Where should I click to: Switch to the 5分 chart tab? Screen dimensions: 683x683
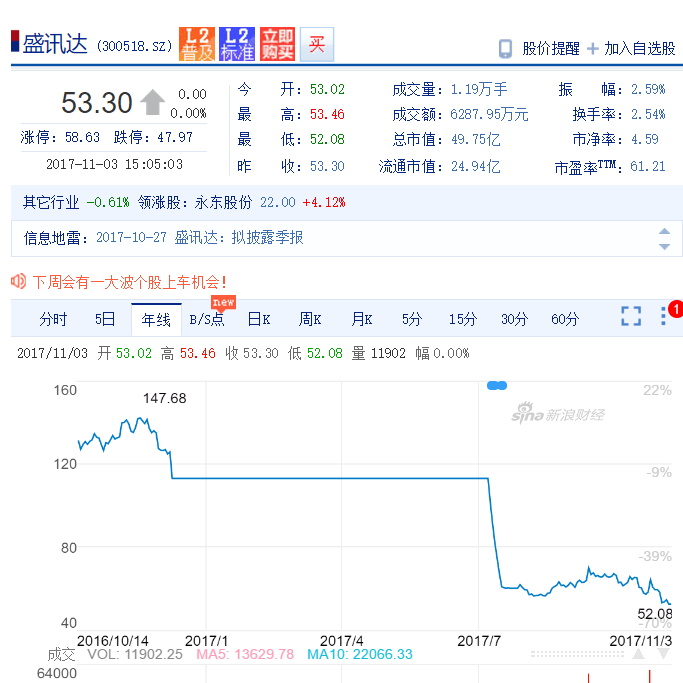pos(412,319)
